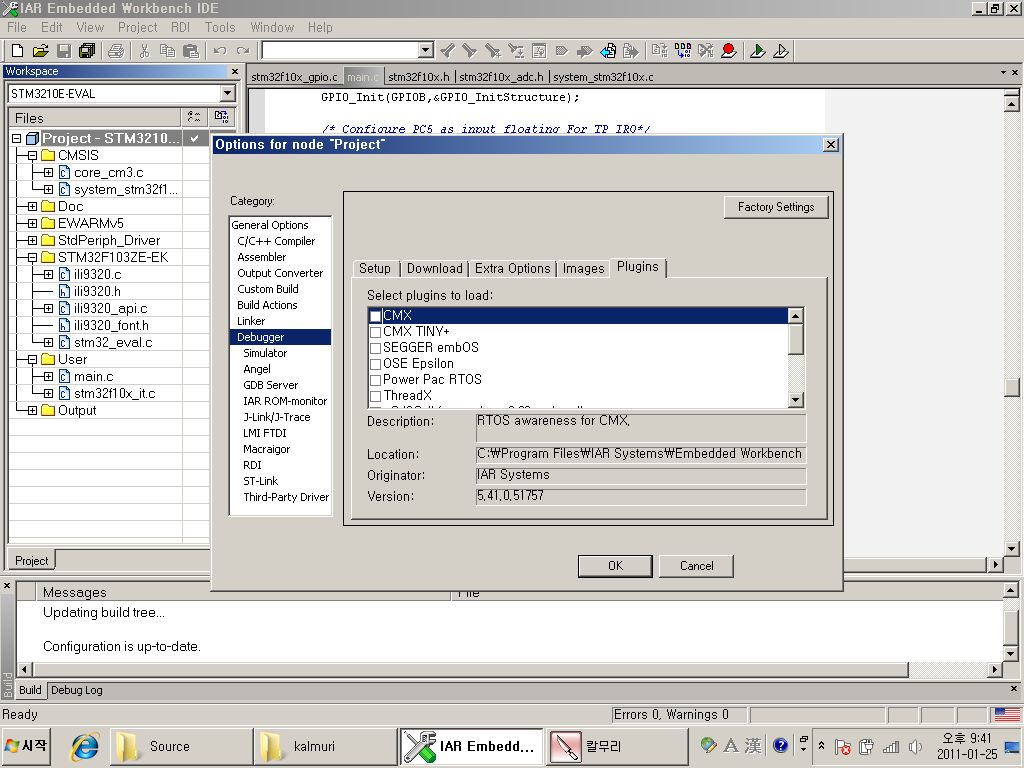Click the volume icon in system tray

[x=916, y=746]
